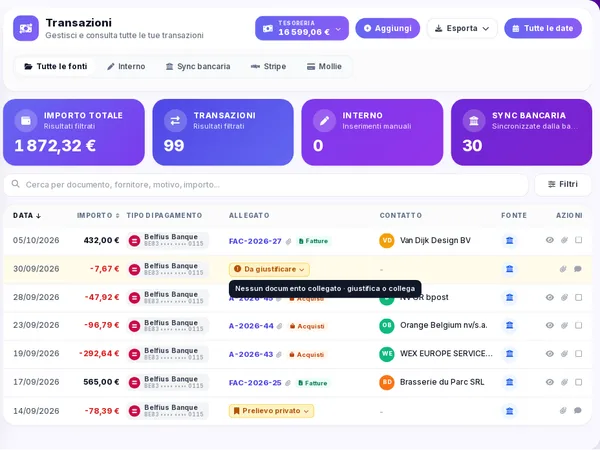Click the attachment paperclip action for 19/09/2026 row

point(564,354)
